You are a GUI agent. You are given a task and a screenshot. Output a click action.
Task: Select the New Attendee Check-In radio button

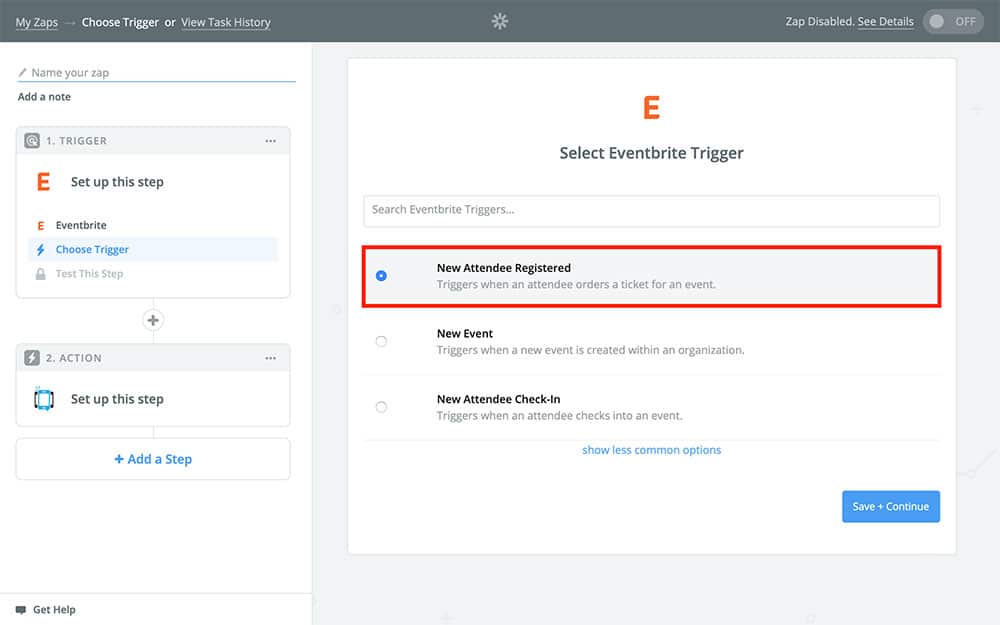[x=381, y=407]
